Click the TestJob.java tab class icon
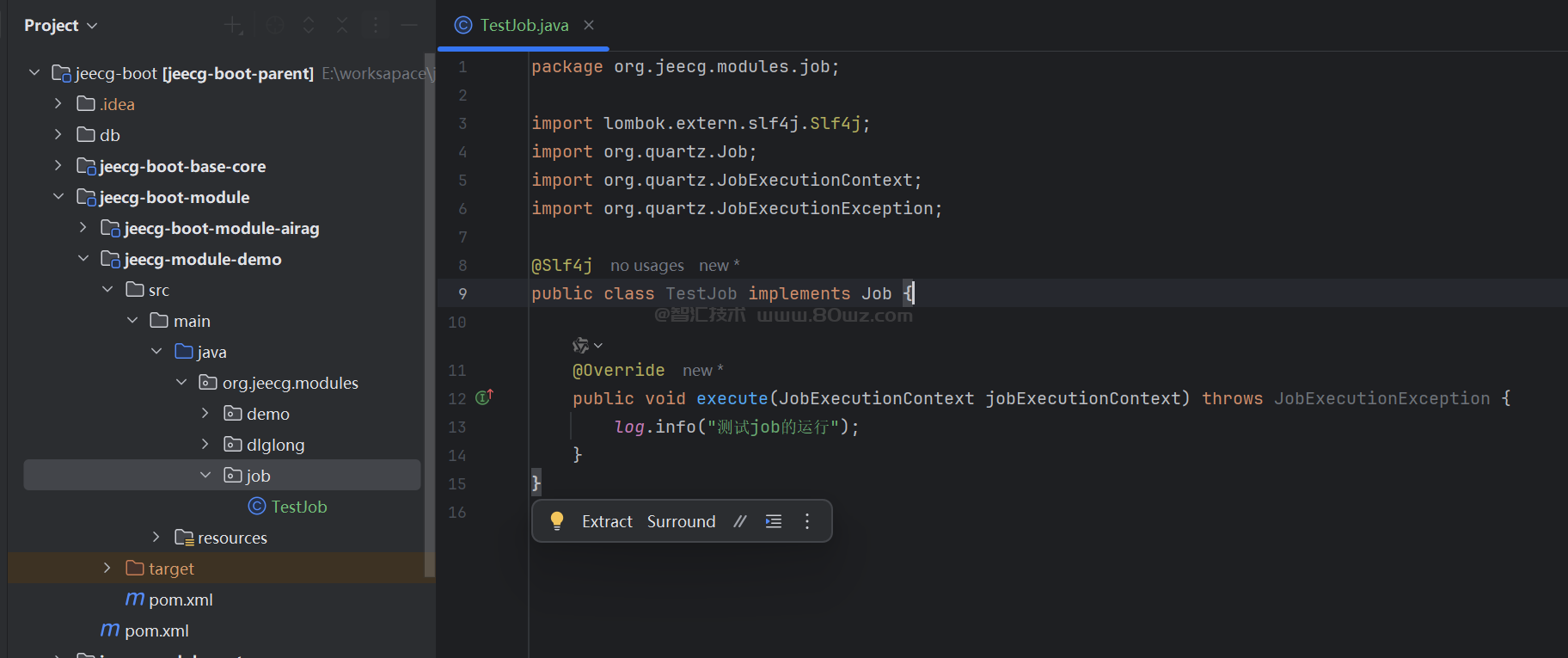Viewport: 1568px width, 658px height. coord(463,25)
